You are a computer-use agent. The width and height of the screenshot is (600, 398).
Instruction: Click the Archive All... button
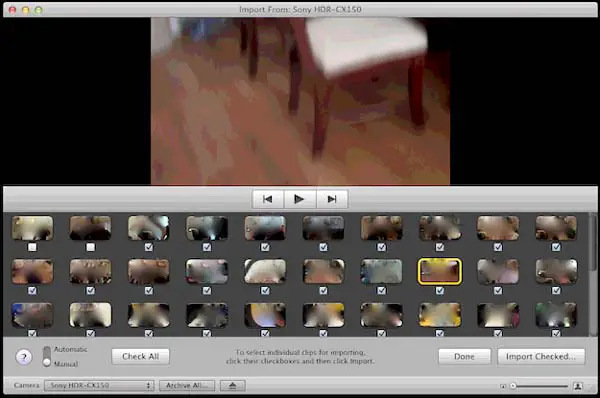187,385
